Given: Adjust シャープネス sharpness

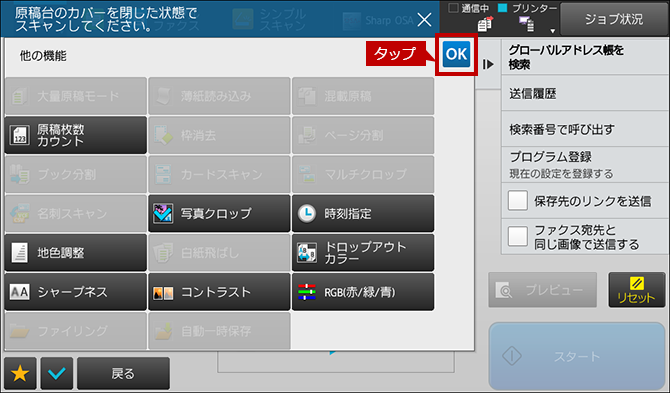Looking at the screenshot, I should [x=76, y=292].
